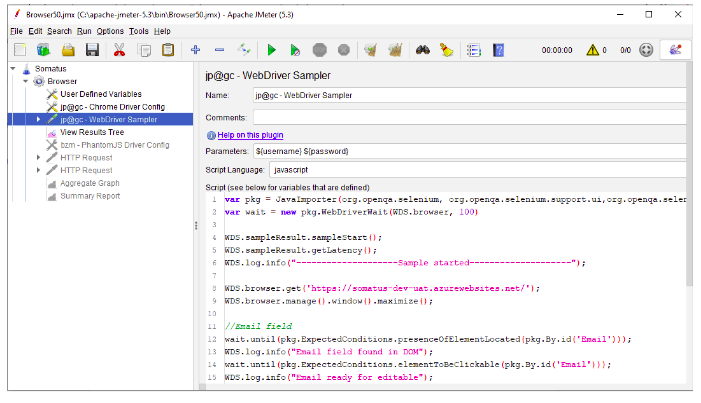
Task: Click Start no pauses icon
Action: pos(295,50)
